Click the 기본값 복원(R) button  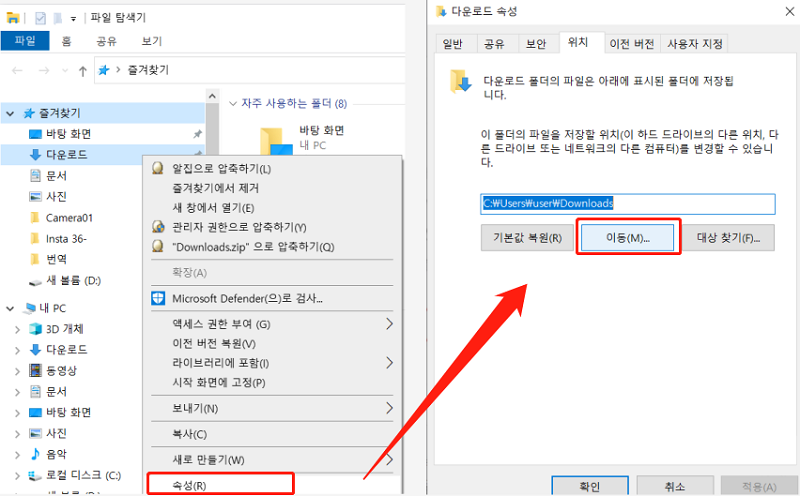coord(527,238)
